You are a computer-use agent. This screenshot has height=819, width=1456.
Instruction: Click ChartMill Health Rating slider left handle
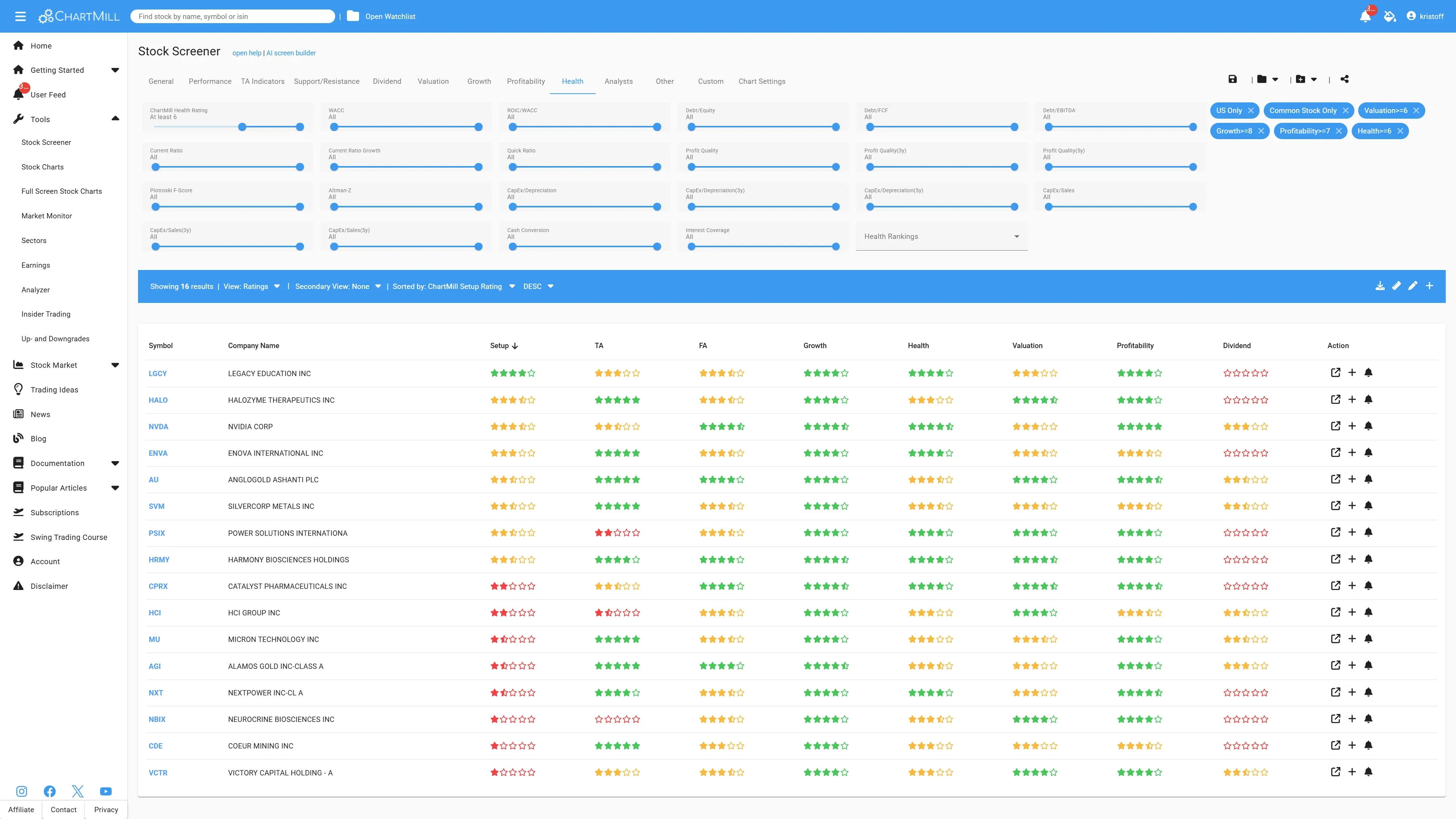point(242,127)
